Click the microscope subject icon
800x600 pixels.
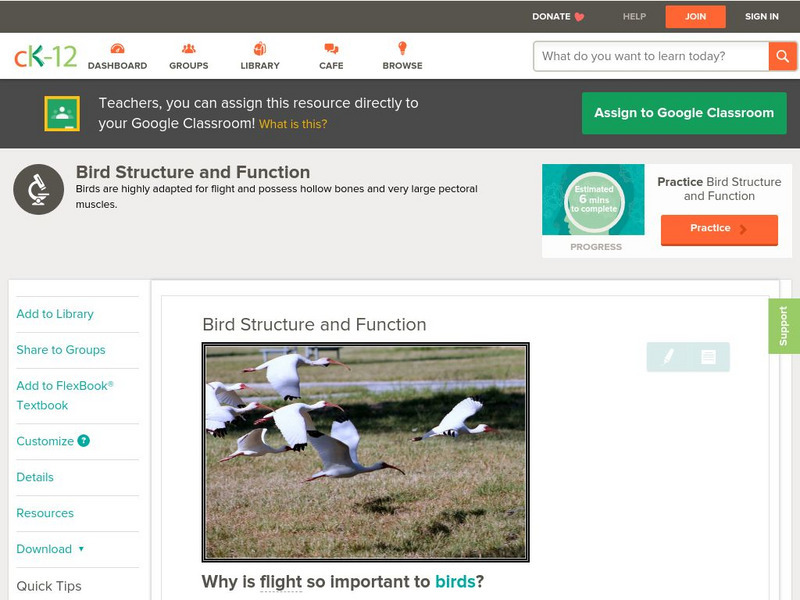39,189
